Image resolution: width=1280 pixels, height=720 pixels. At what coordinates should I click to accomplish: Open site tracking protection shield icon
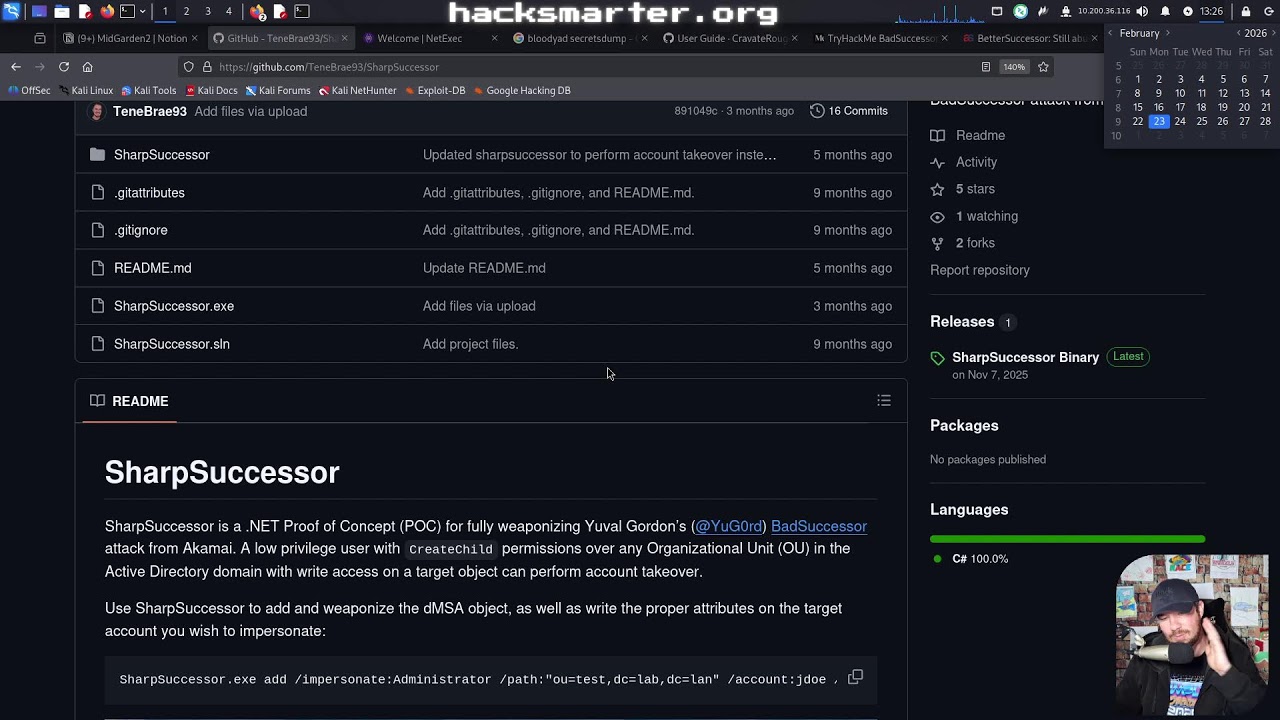click(x=188, y=67)
